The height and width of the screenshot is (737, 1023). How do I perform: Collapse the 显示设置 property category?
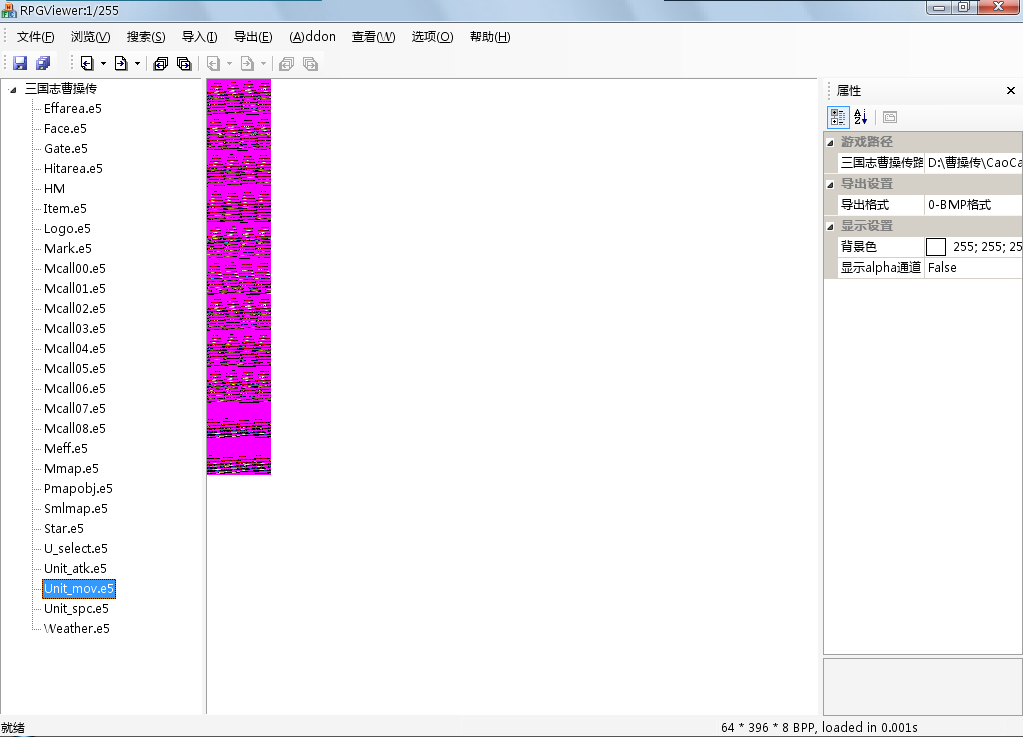(x=830, y=226)
